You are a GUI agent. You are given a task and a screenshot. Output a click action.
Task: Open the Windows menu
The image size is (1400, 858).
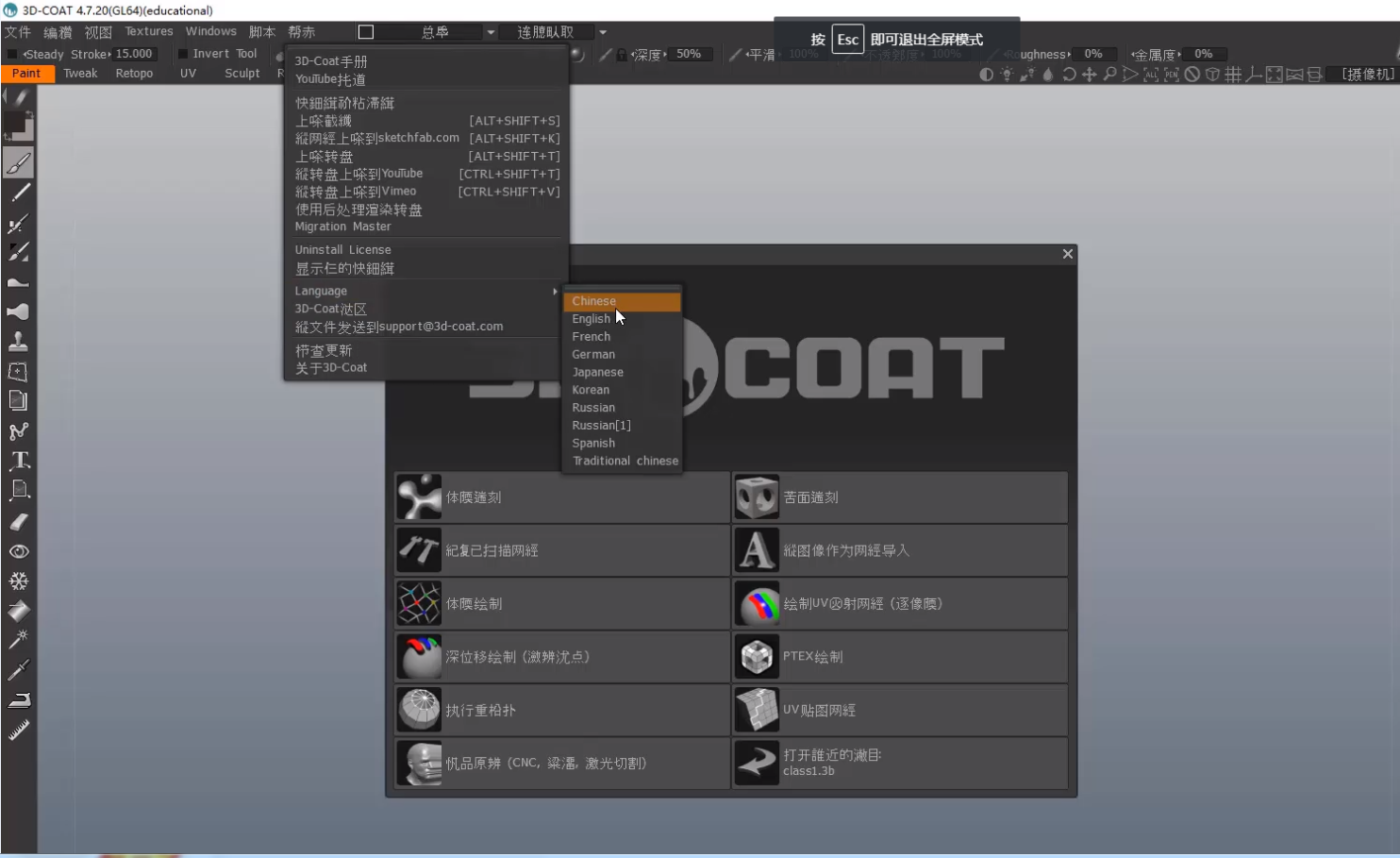211,31
